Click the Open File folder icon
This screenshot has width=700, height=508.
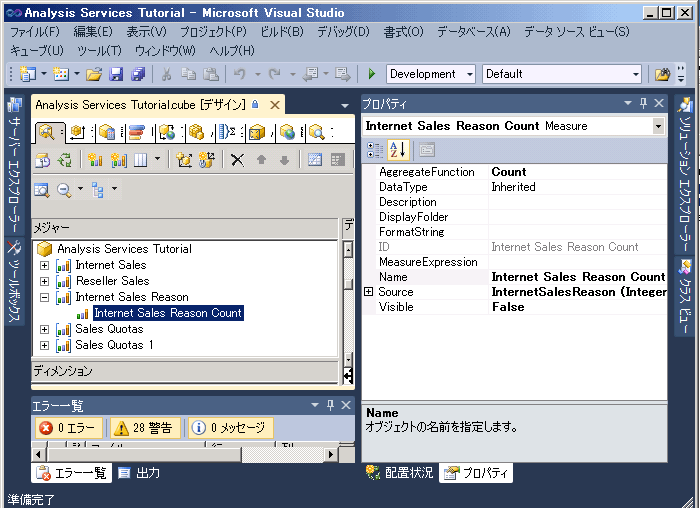pyautogui.click(x=94, y=74)
